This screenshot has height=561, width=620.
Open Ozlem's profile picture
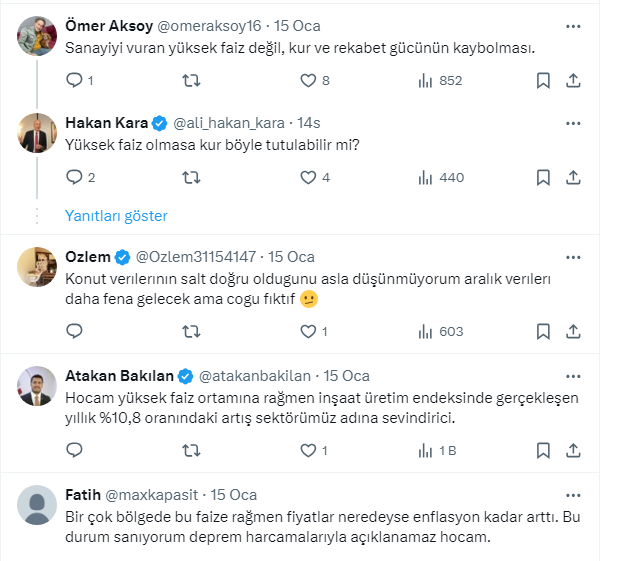[x=38, y=264]
